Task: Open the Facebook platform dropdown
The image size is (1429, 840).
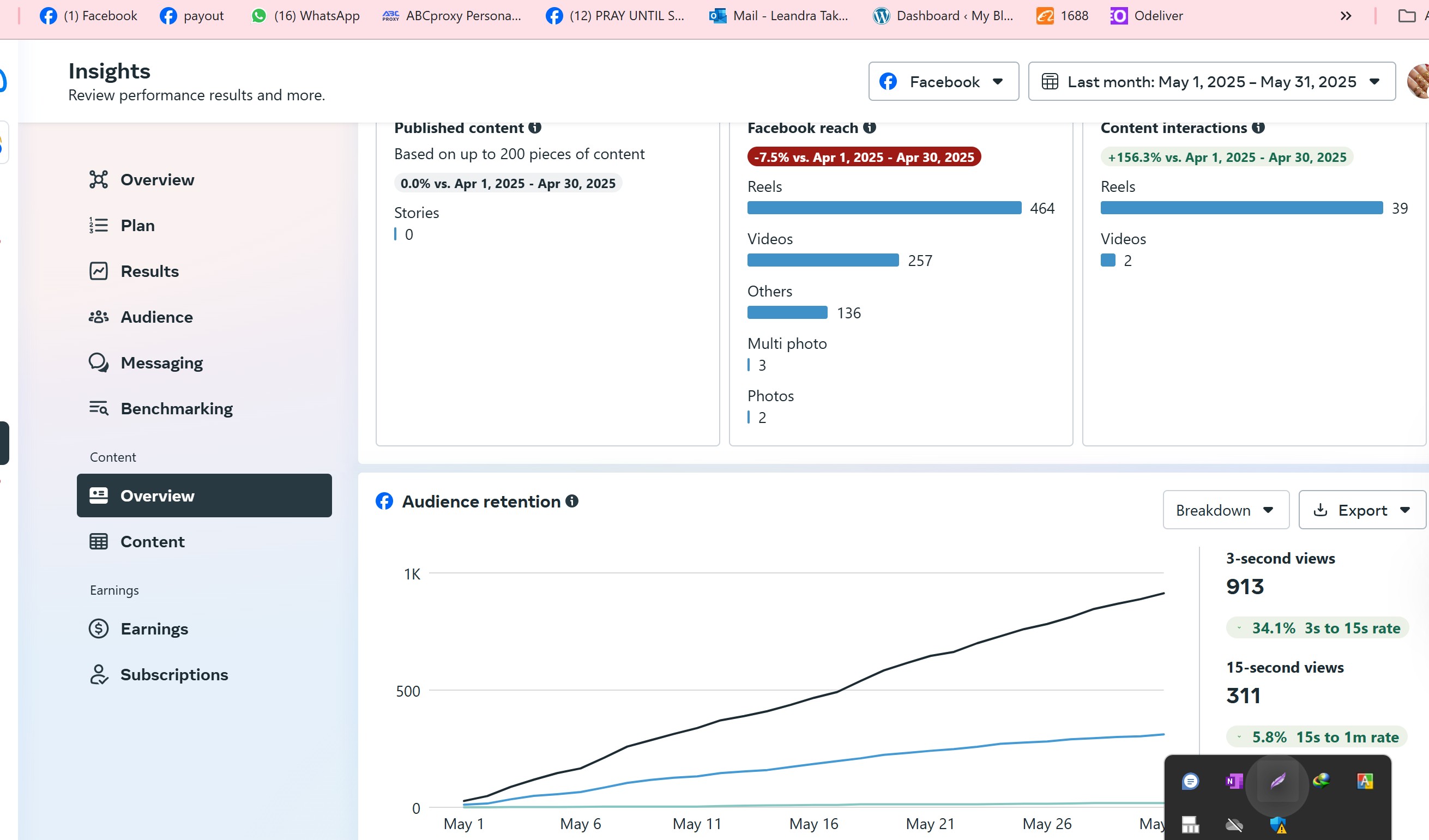Action: click(944, 82)
